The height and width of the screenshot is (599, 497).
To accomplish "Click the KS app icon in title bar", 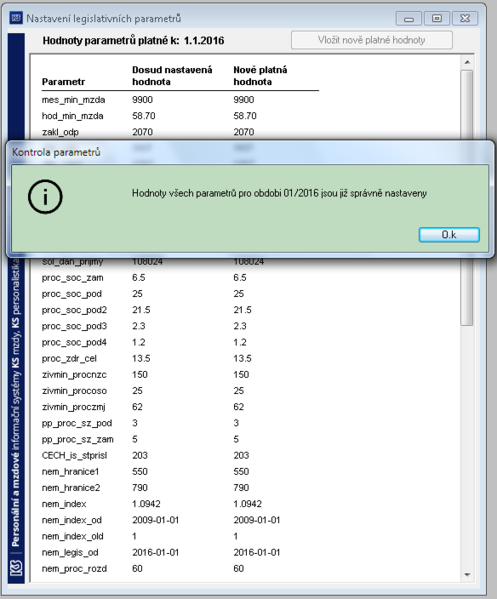I will [x=16, y=18].
